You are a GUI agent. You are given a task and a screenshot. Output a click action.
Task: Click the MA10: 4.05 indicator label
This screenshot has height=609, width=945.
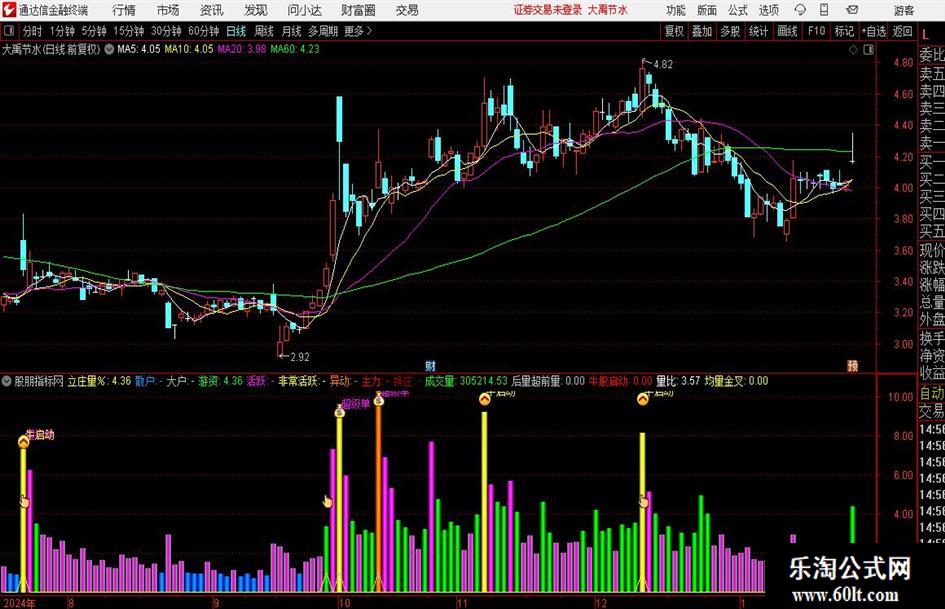click(x=189, y=49)
